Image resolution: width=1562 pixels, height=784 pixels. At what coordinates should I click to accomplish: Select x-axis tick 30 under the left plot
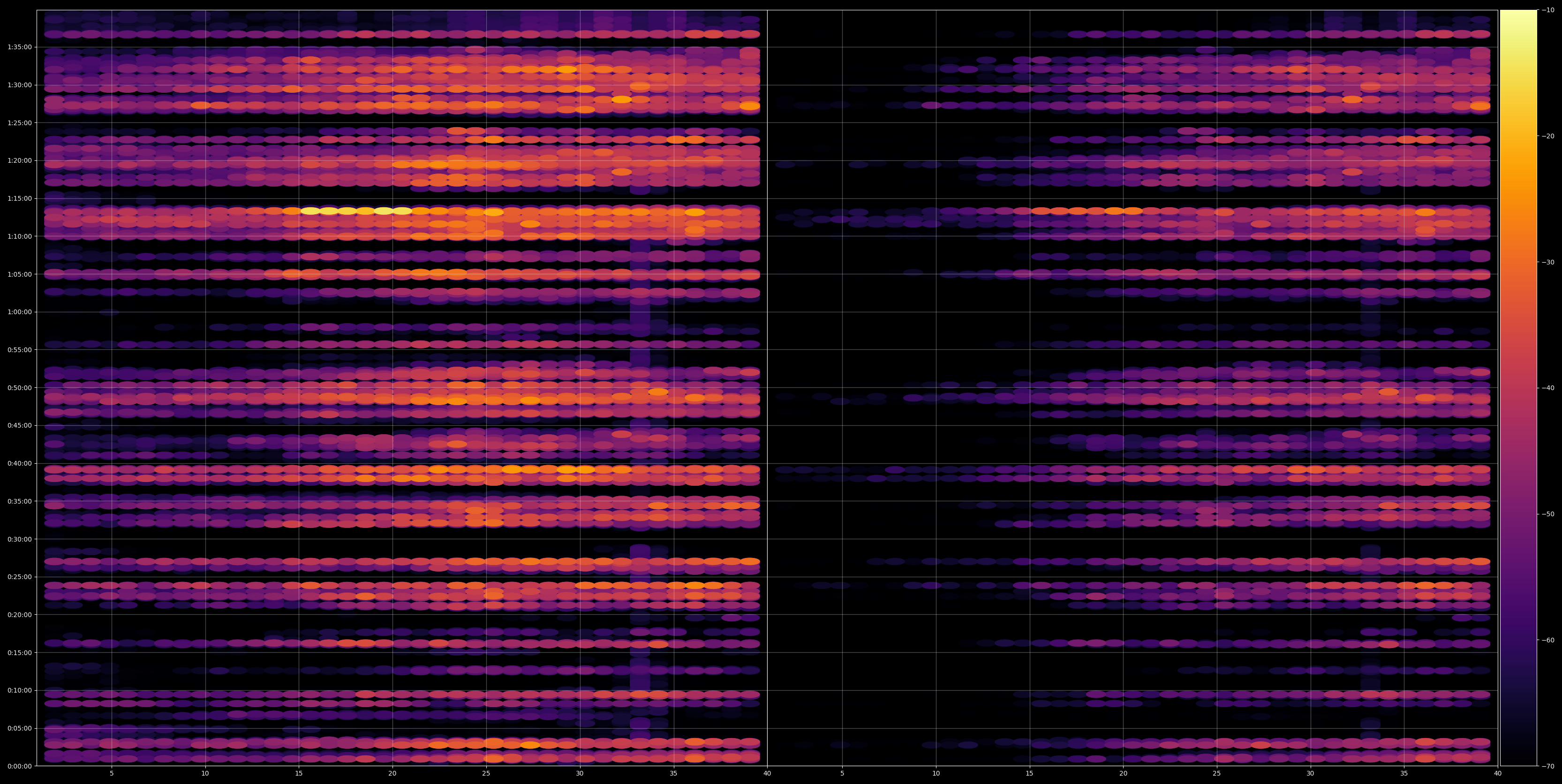pyautogui.click(x=580, y=773)
